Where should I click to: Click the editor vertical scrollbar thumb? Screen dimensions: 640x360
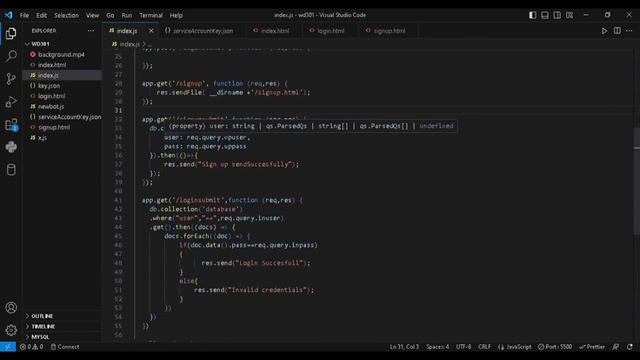click(636, 181)
